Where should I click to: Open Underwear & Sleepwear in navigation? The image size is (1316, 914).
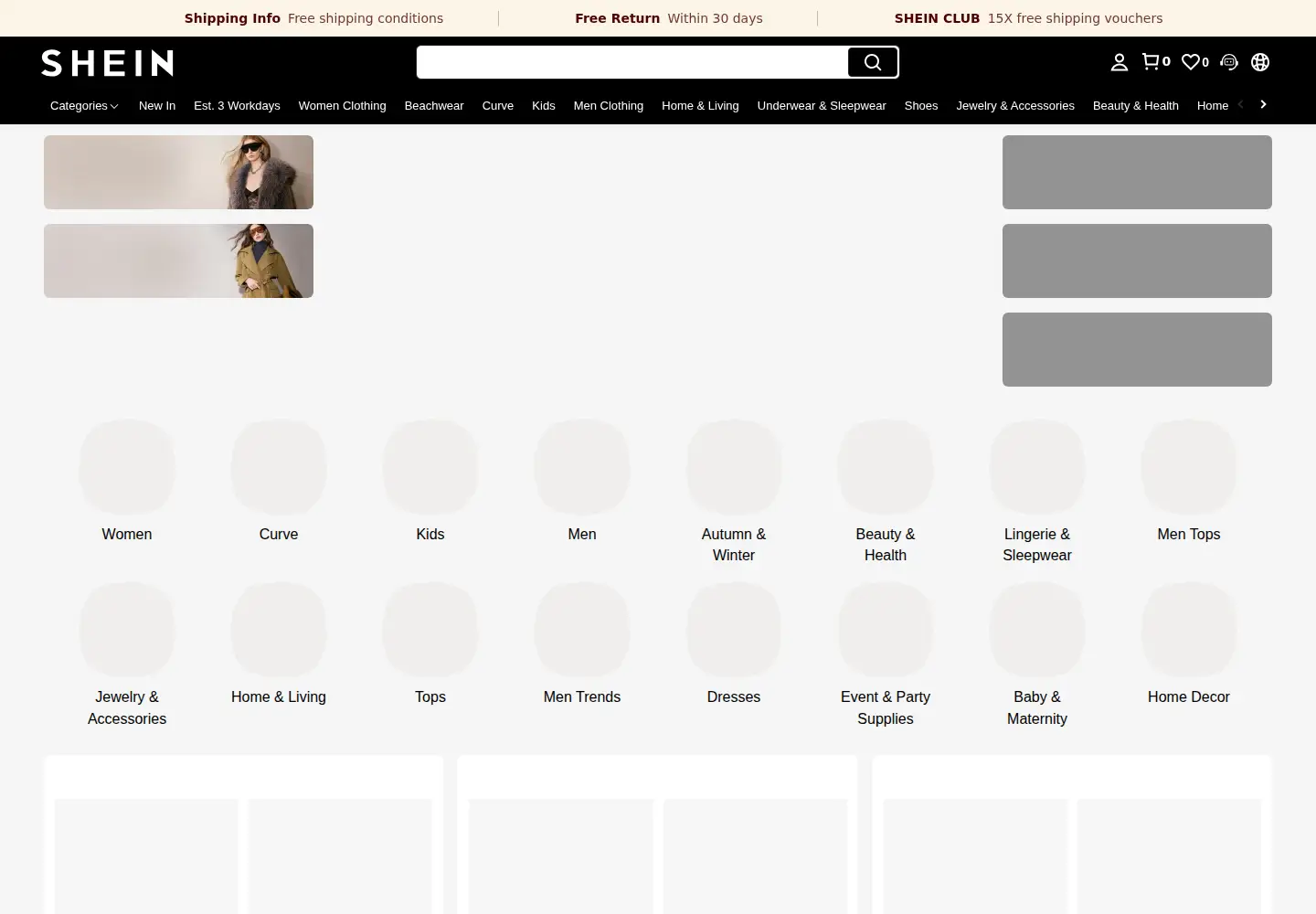click(x=822, y=105)
